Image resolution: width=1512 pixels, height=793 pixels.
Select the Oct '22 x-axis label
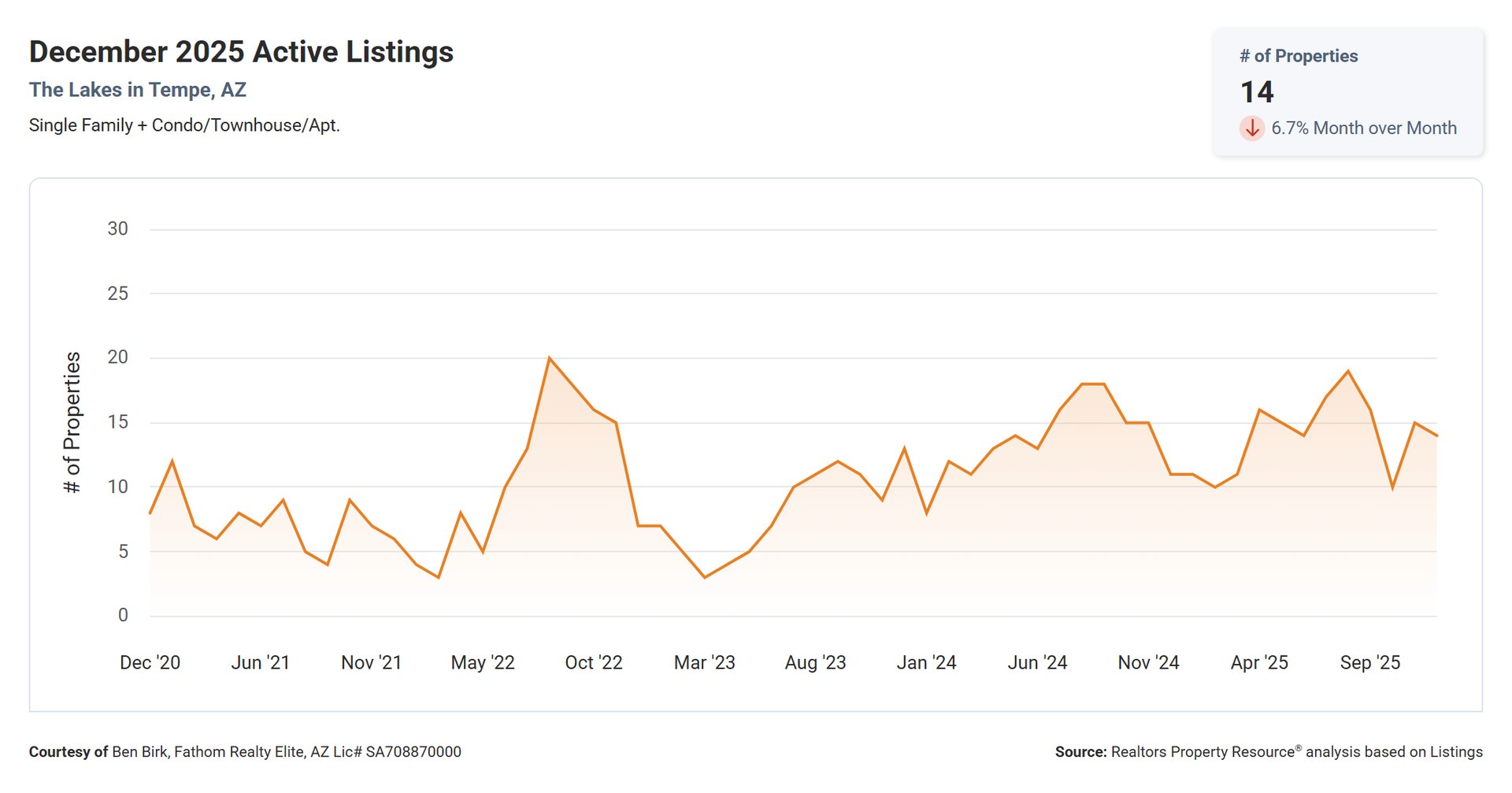tap(593, 662)
